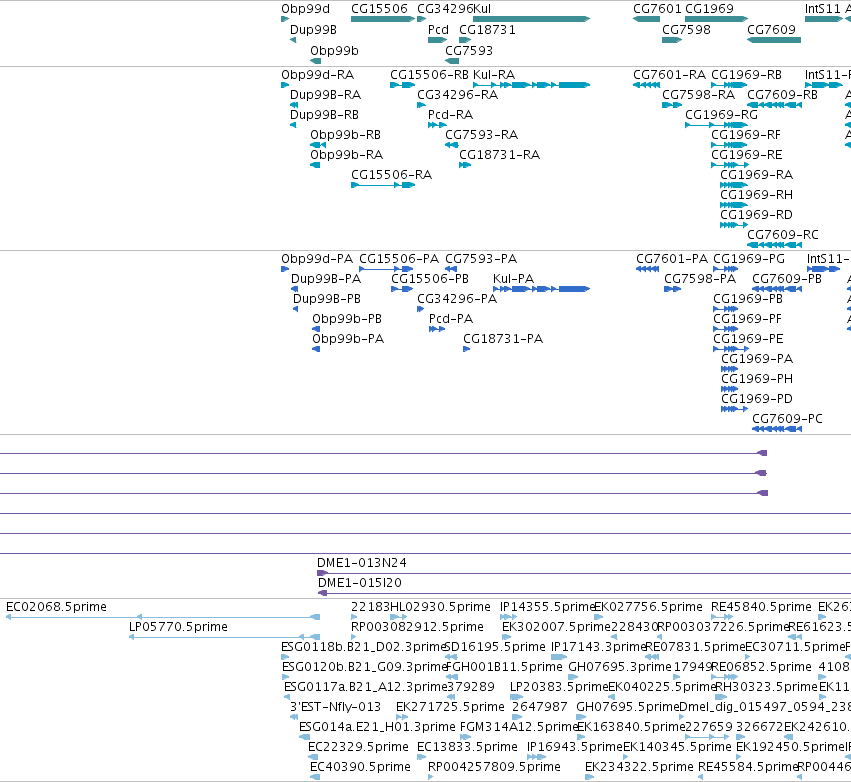Viewport: 851px width, 782px height.
Task: Click the EC22329.5prime EST label
Action: pos(358,747)
